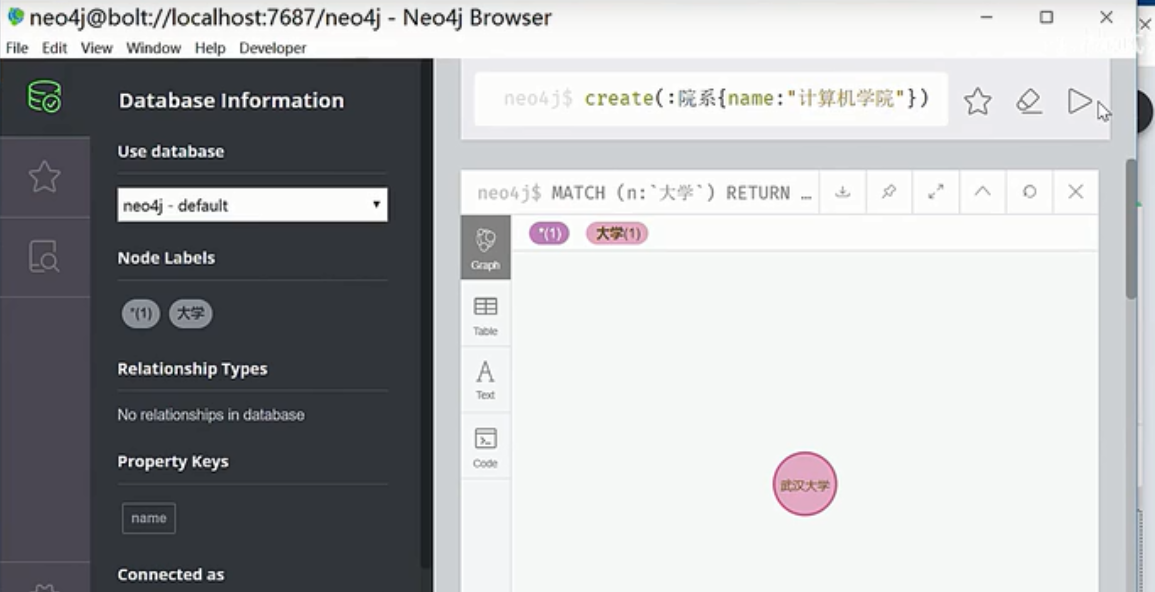The height and width of the screenshot is (592, 1155).
Task: Rerun the MATCH query with the refresh icon
Action: coord(1029,192)
